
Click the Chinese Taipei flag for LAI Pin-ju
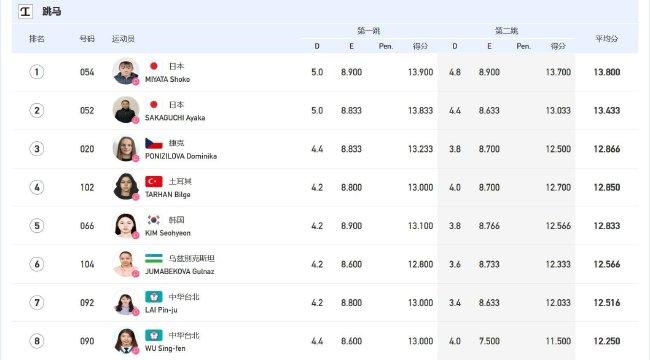(x=154, y=297)
